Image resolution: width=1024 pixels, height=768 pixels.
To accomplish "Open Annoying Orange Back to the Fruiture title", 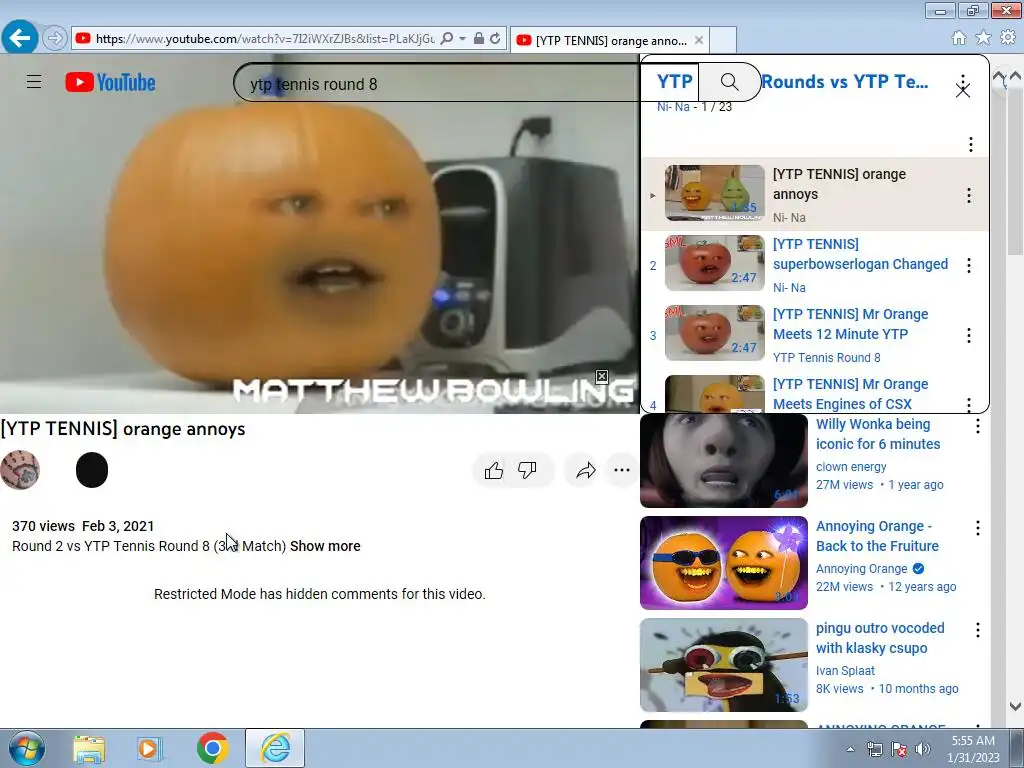I will tap(877, 536).
